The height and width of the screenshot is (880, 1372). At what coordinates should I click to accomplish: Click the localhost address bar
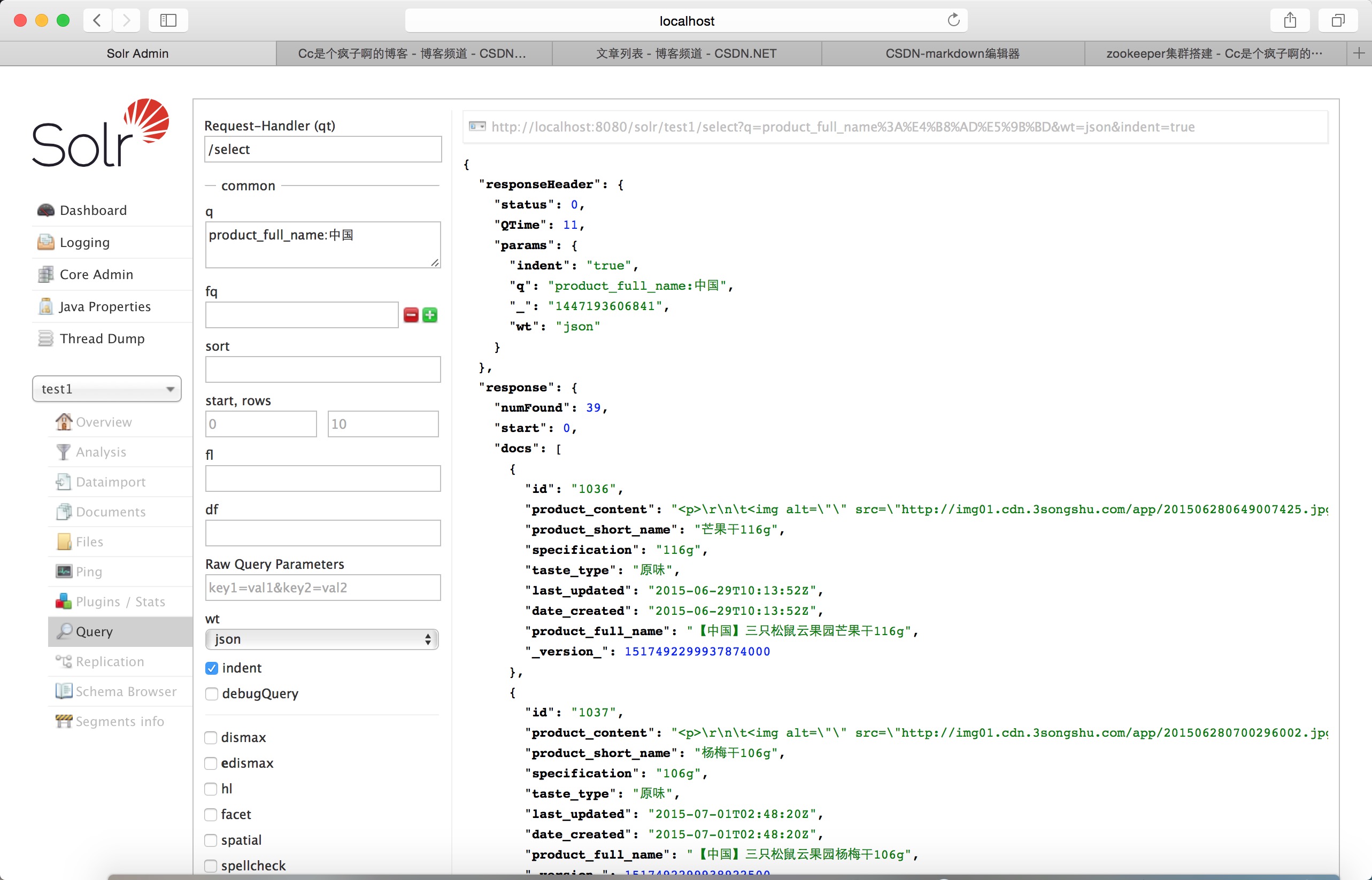pos(687,20)
